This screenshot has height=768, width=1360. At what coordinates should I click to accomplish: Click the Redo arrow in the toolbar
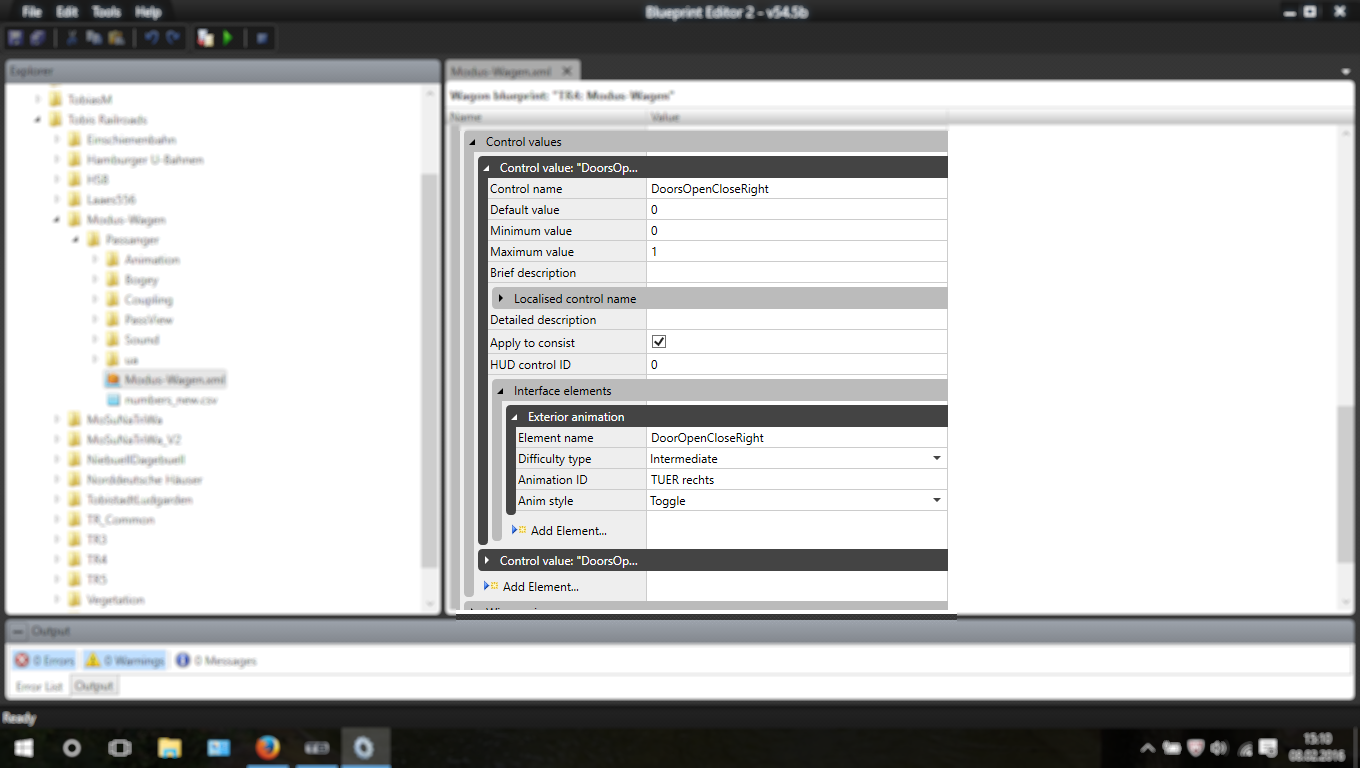(x=173, y=38)
